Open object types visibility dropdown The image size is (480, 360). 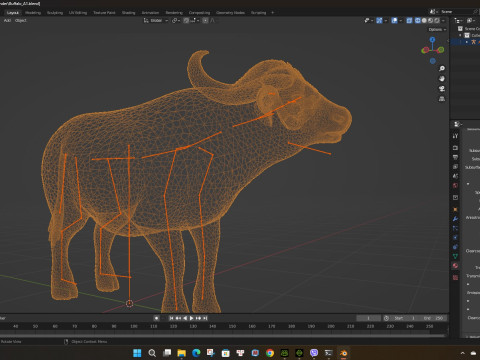point(368,20)
